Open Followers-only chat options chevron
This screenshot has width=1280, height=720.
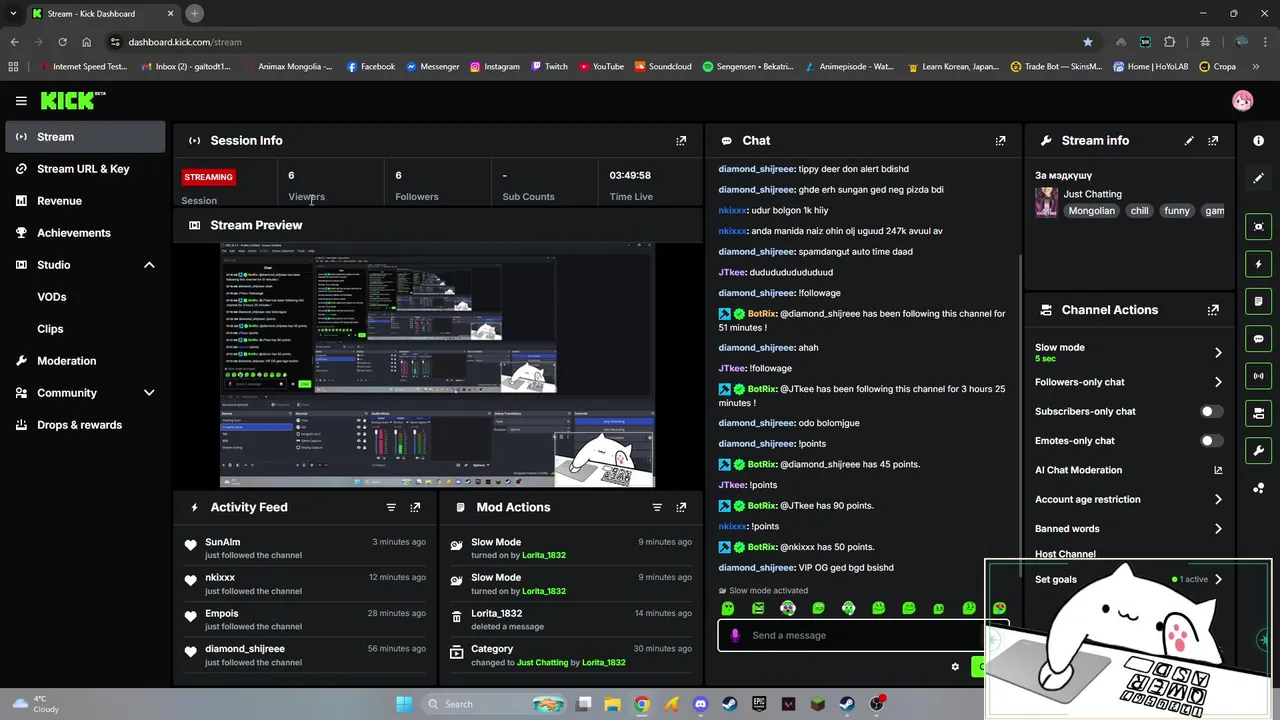coord(1218,382)
